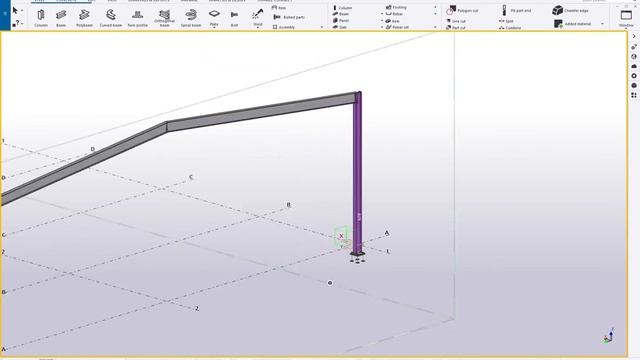Click the question mark inquire icon
This screenshot has width=640, height=360.
pos(15,24)
